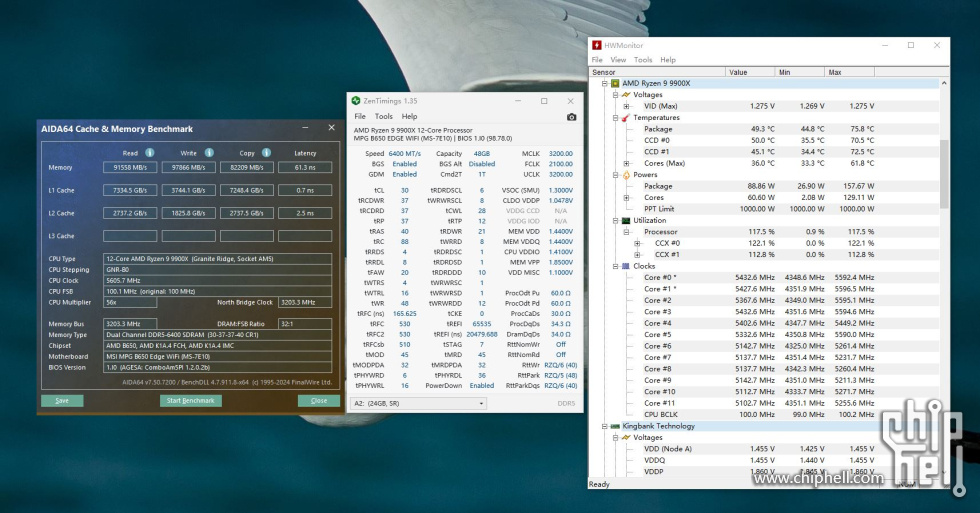Viewport: 980px width, 513px height.
Task: Click the AIDA64 Save button
Action: (x=62, y=401)
